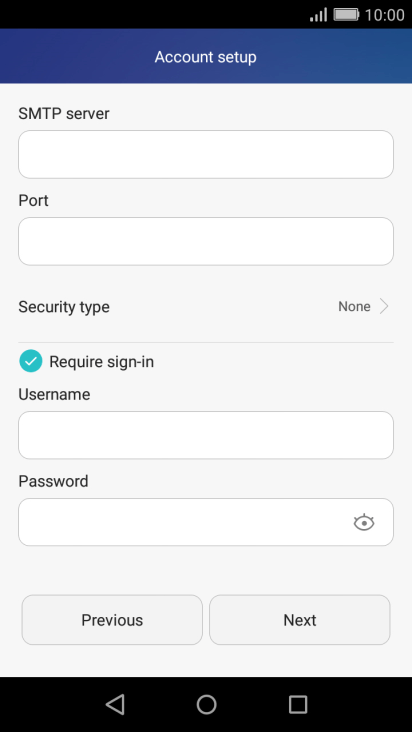The height and width of the screenshot is (732, 412).
Task: Go to the Next setup step
Action: click(300, 620)
